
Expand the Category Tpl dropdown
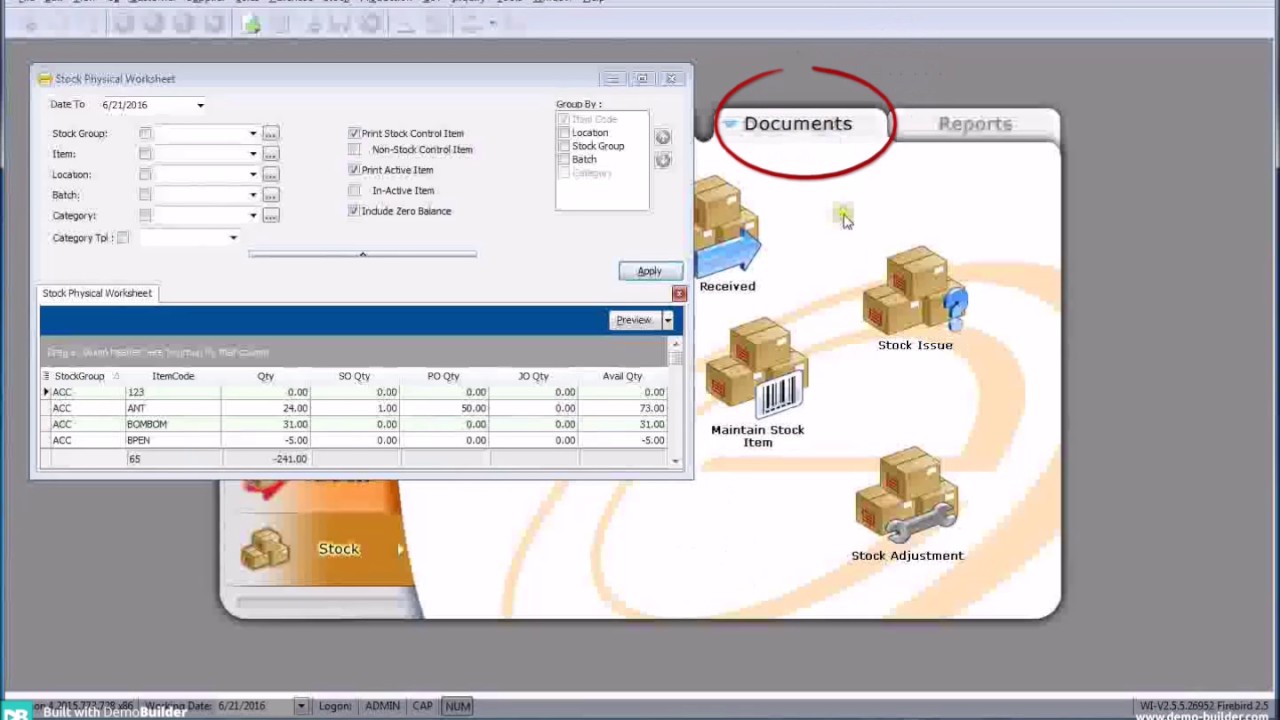click(233, 238)
